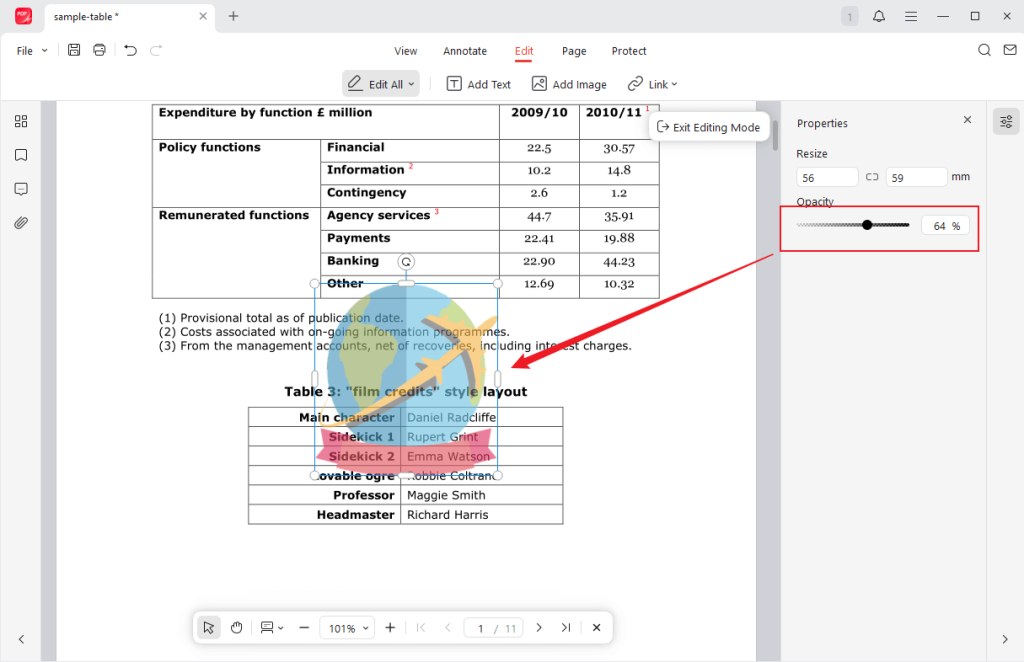The width and height of the screenshot is (1024, 662).
Task: Open the File menu
Action: pyautogui.click(x=27, y=50)
